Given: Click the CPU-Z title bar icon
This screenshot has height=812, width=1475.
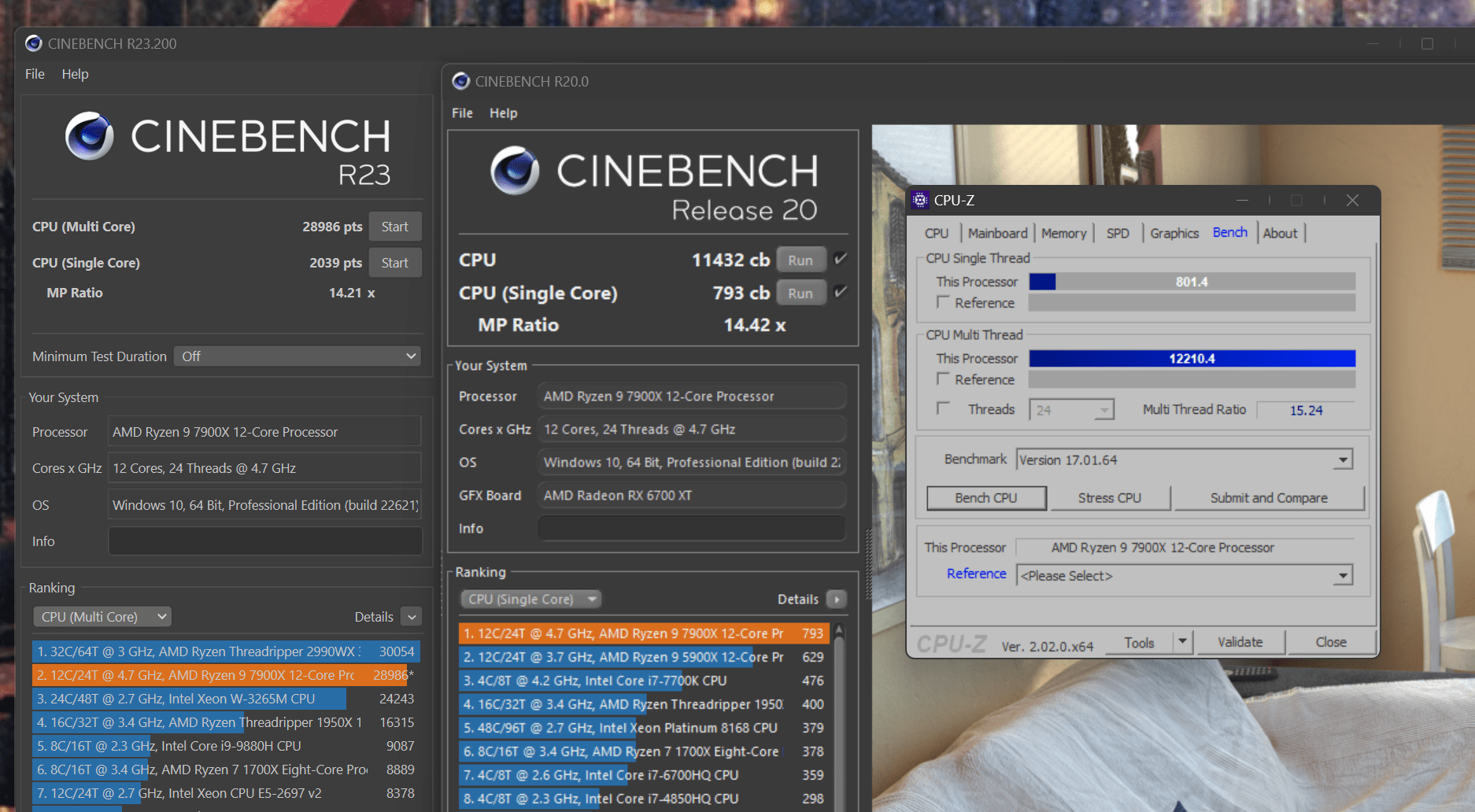Looking at the screenshot, I should [920, 200].
